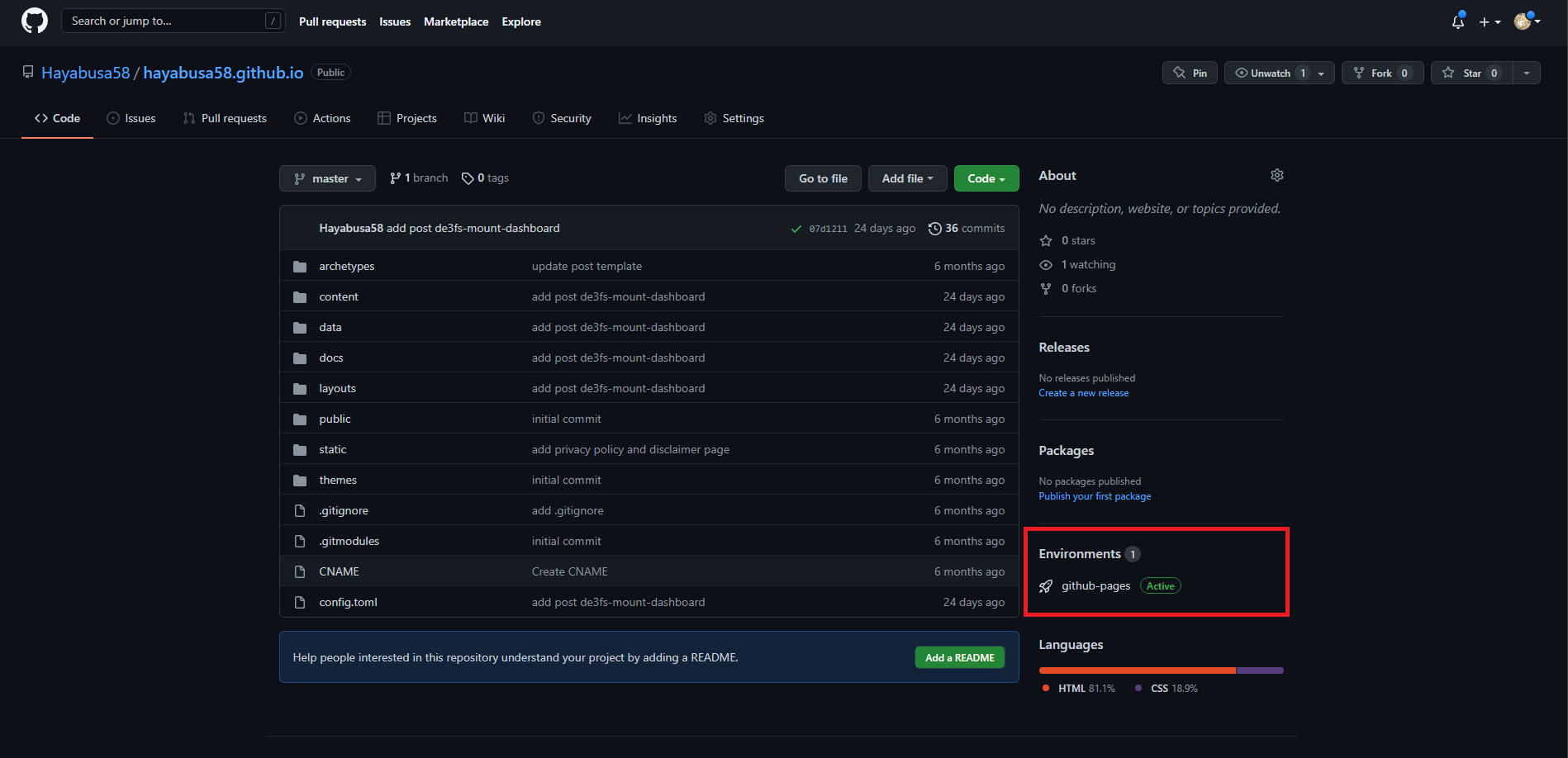The height and width of the screenshot is (758, 1568).
Task: Switch to the Code tab
Action: (57, 118)
